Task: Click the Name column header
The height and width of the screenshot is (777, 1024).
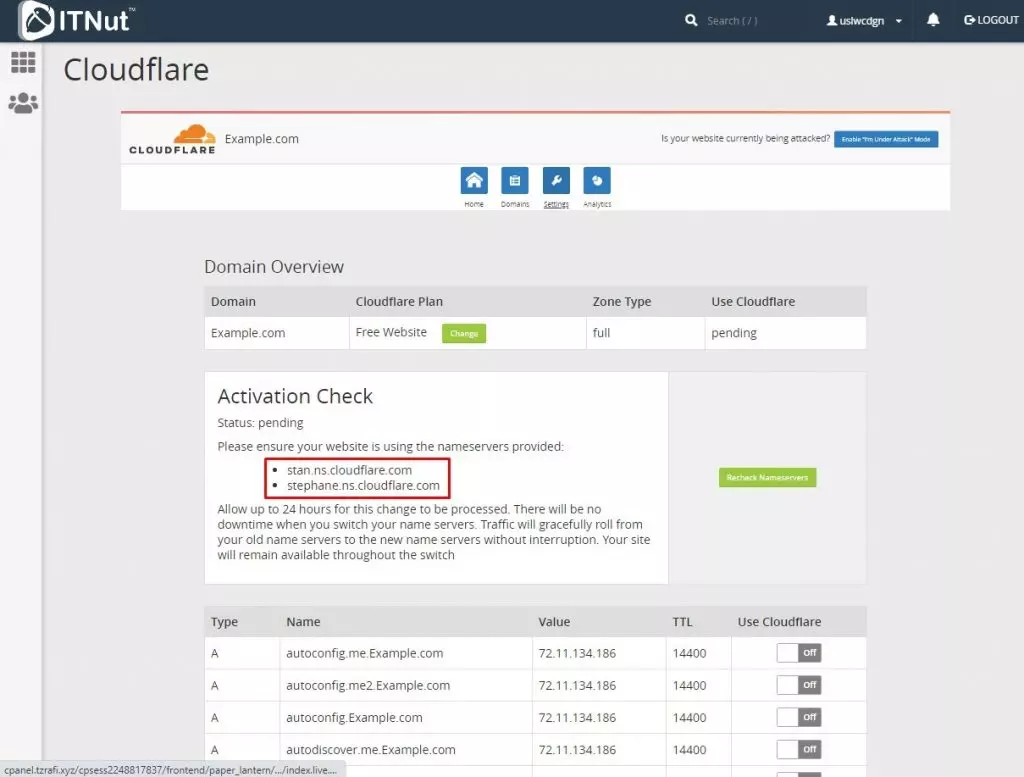Action: 303,622
